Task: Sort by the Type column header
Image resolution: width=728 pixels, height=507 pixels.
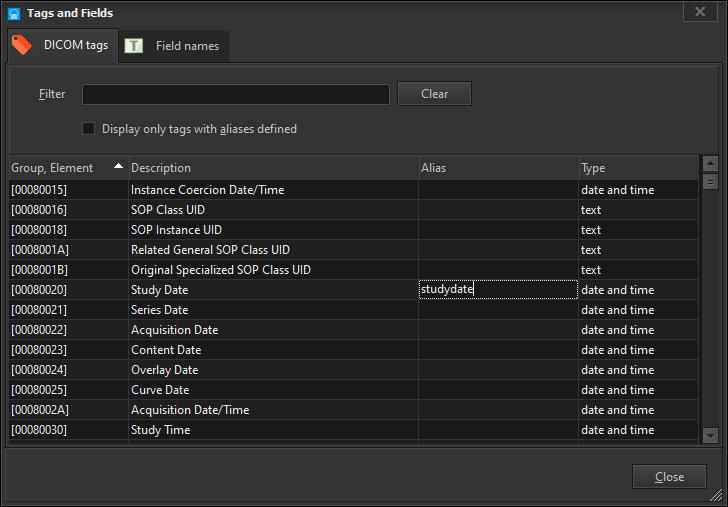Action: pyautogui.click(x=636, y=168)
